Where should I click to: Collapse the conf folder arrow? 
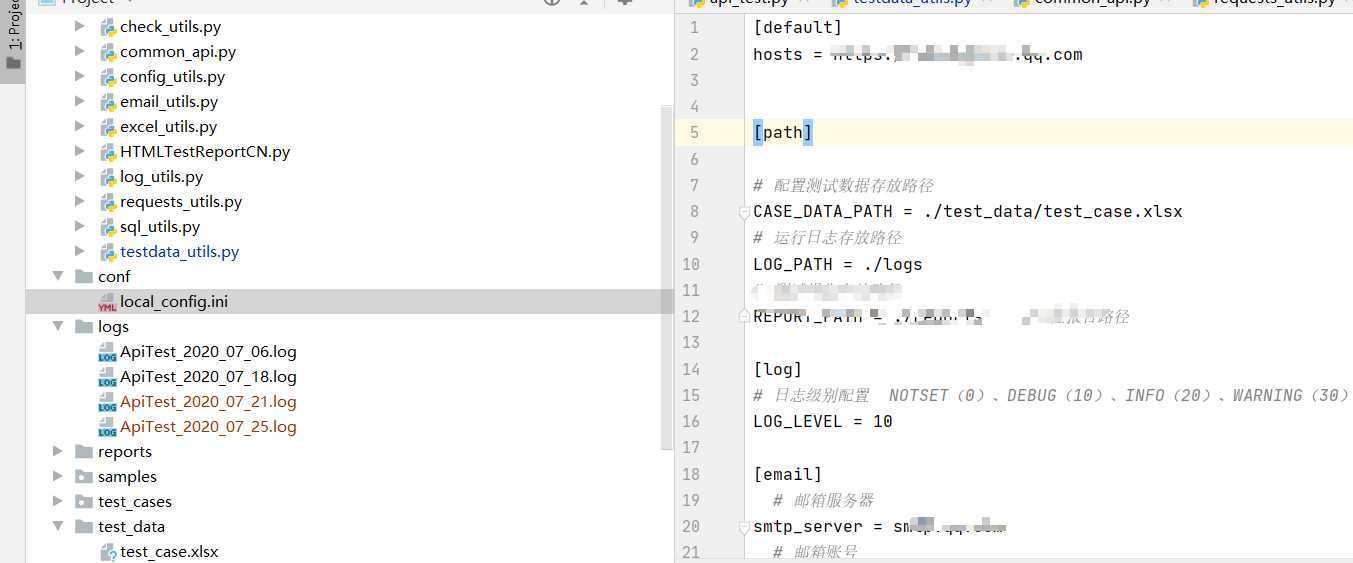58,276
